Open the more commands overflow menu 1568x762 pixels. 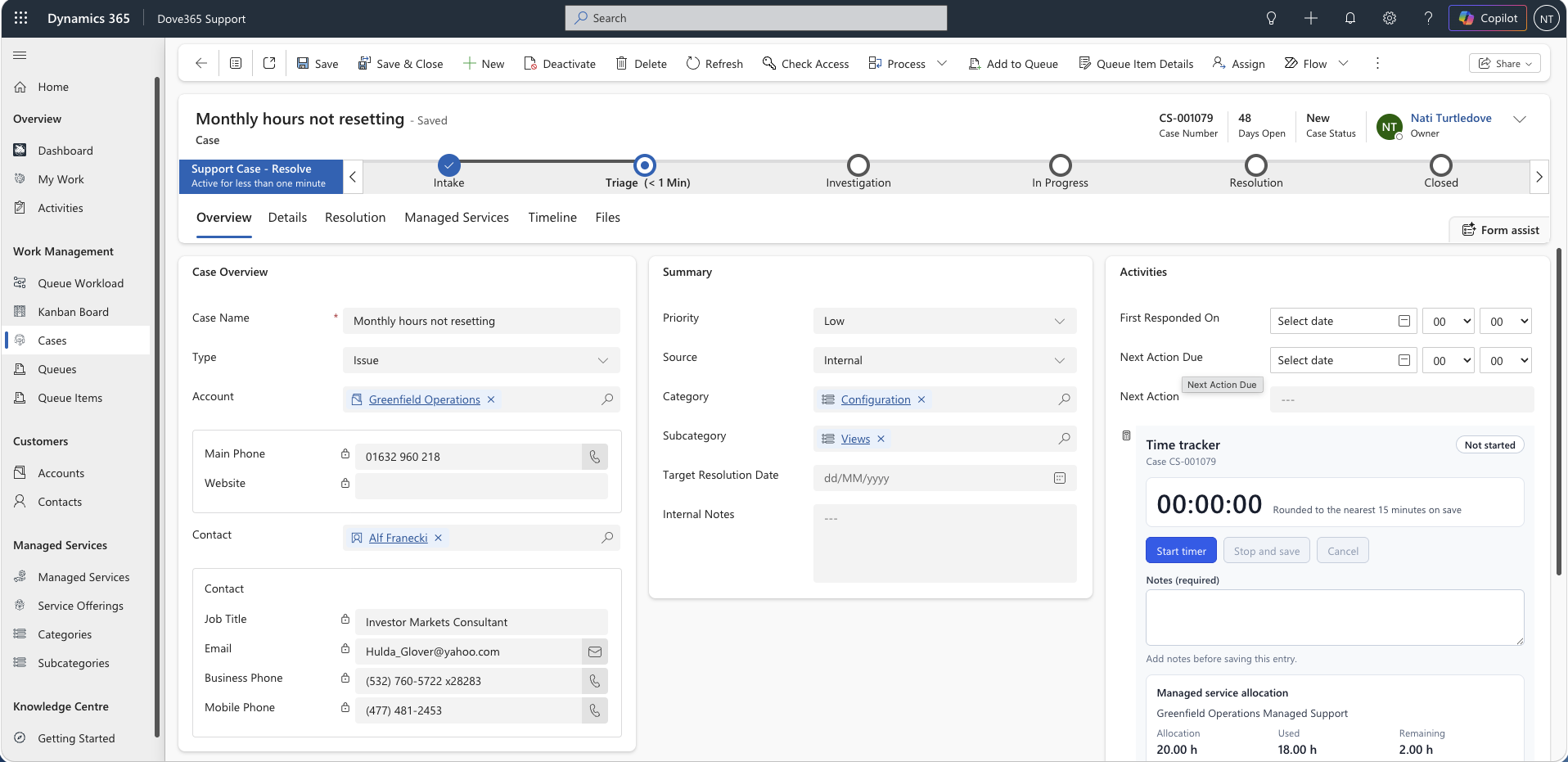coord(1377,63)
